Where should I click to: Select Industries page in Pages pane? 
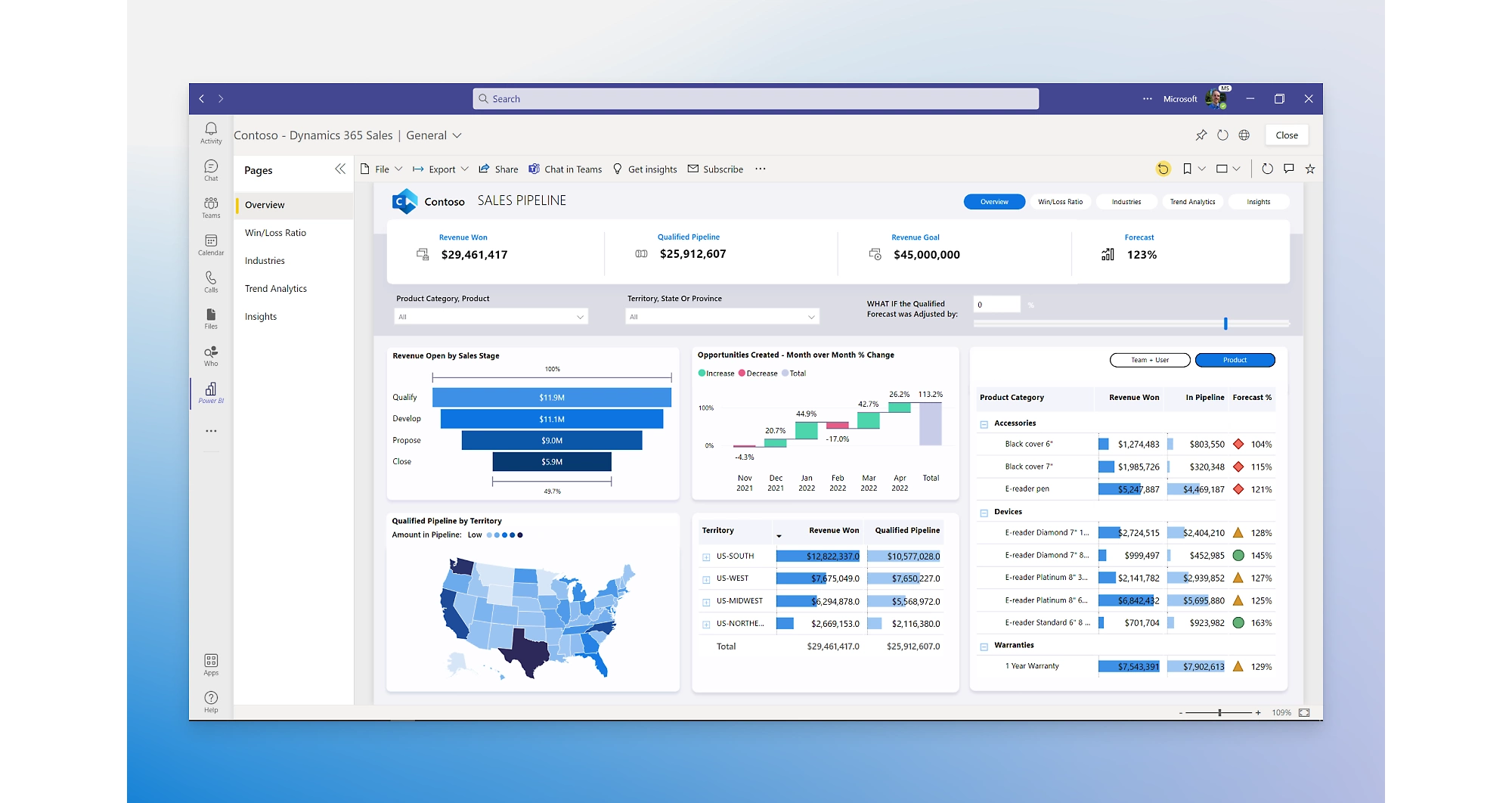click(294, 261)
